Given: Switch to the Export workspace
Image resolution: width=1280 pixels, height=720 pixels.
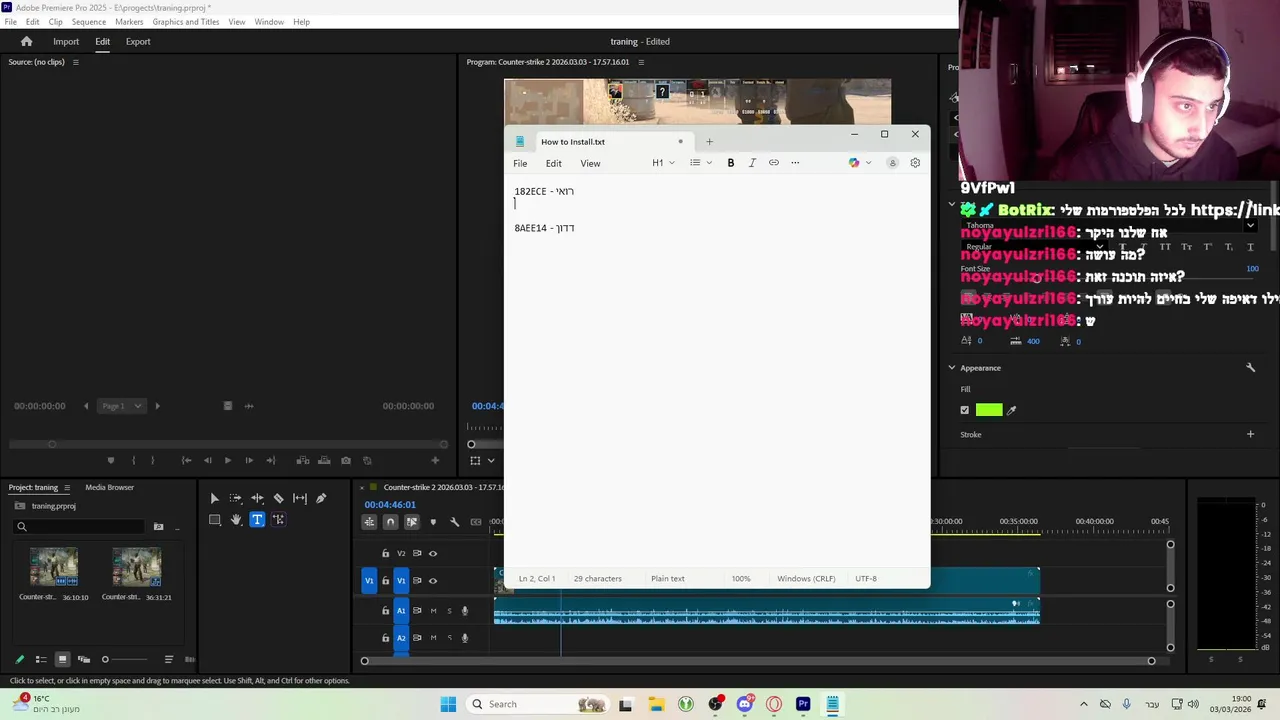Looking at the screenshot, I should [x=138, y=41].
